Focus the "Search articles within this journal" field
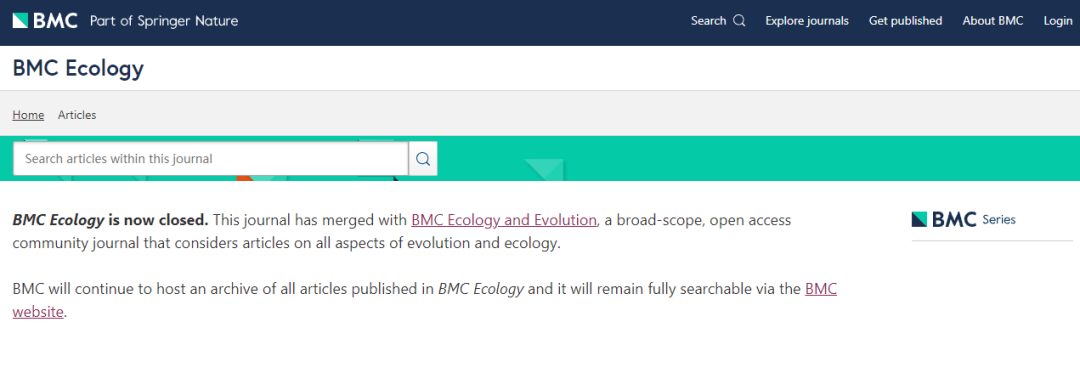This screenshot has height=390, width=1080. [211, 158]
